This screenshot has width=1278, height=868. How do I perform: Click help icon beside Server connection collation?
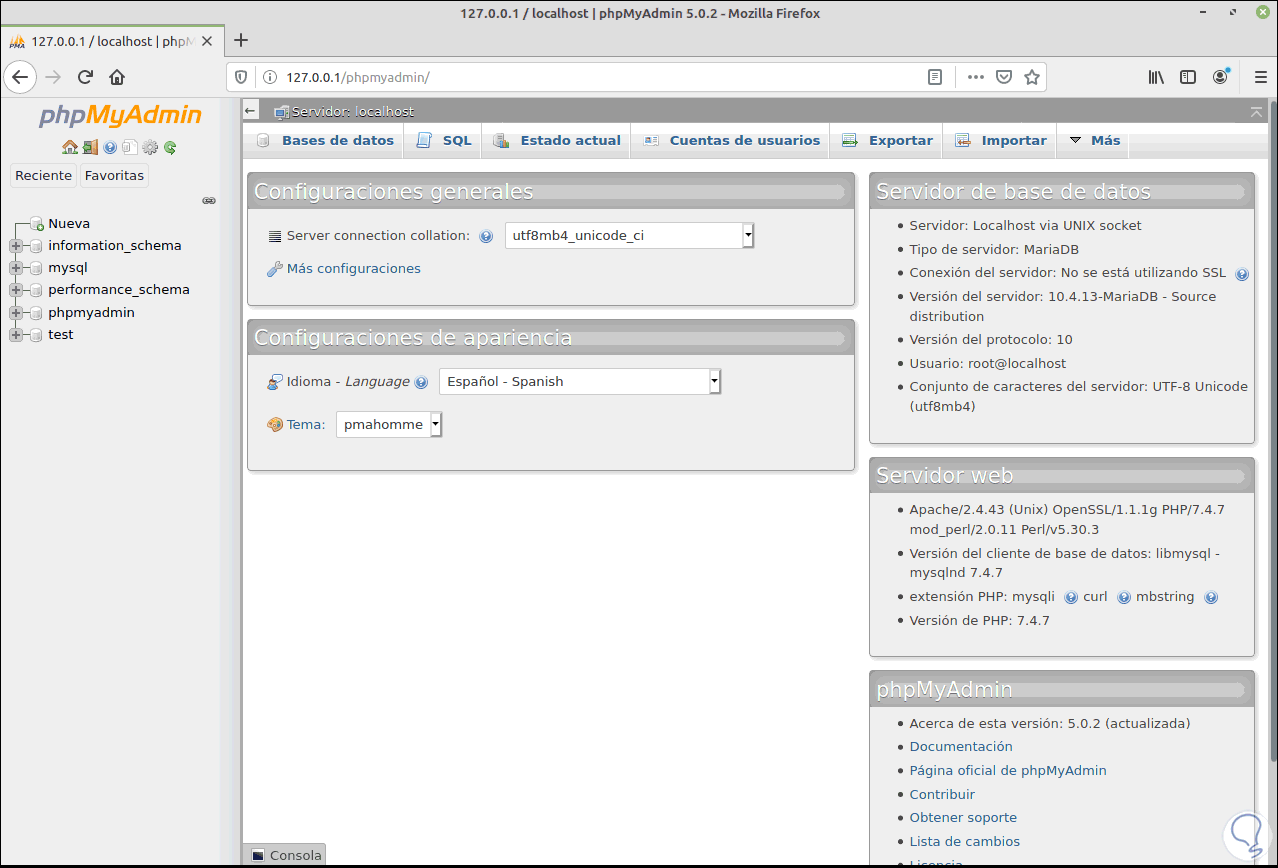point(486,237)
